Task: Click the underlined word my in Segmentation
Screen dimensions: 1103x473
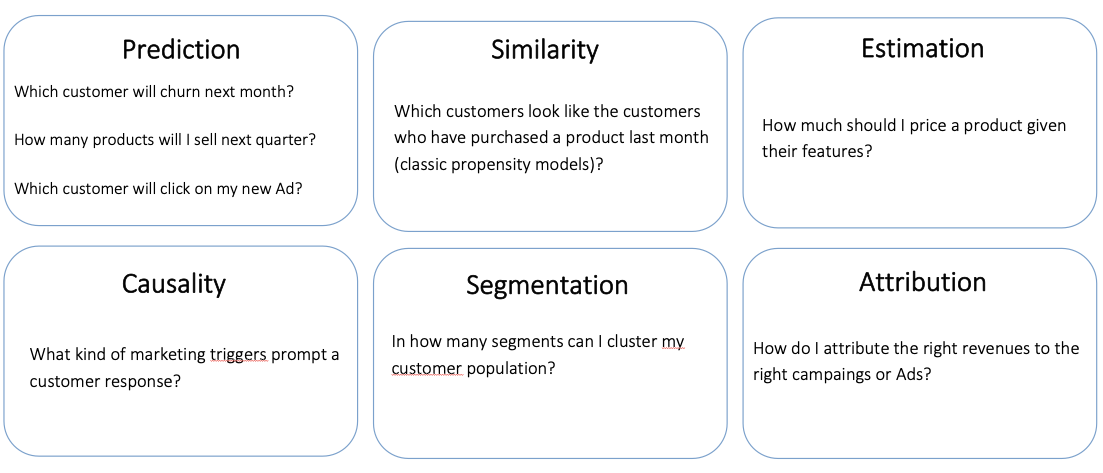Action: pyautogui.click(x=673, y=342)
